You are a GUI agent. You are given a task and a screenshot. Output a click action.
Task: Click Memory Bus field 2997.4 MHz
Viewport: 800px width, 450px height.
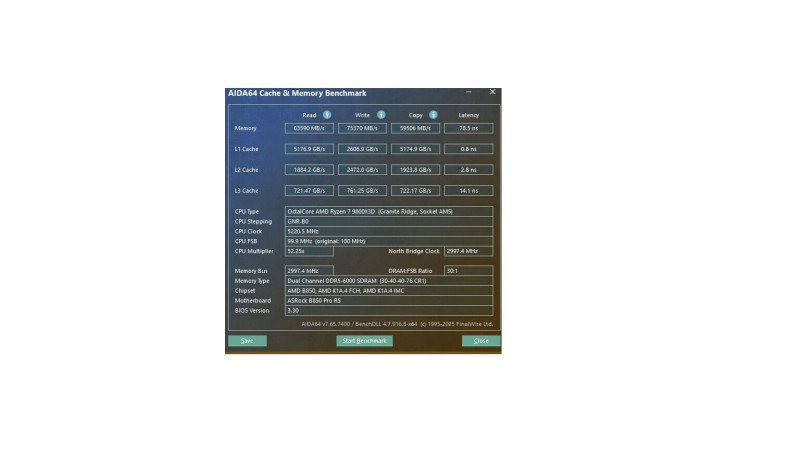[309, 271]
